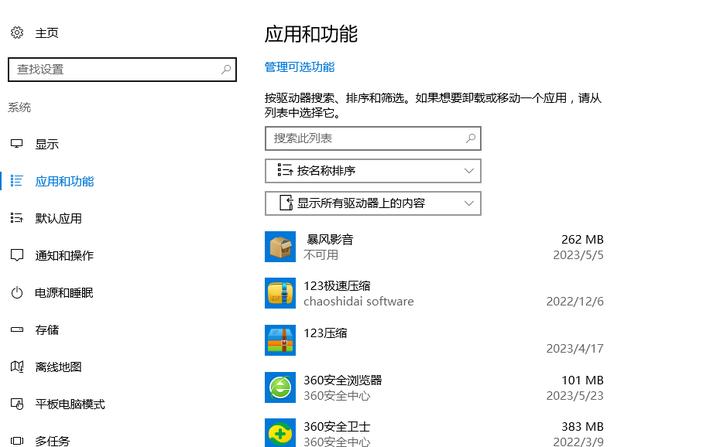Image resolution: width=720 pixels, height=447 pixels.
Task: Click the 存储 drive icon
Action: tap(17, 329)
